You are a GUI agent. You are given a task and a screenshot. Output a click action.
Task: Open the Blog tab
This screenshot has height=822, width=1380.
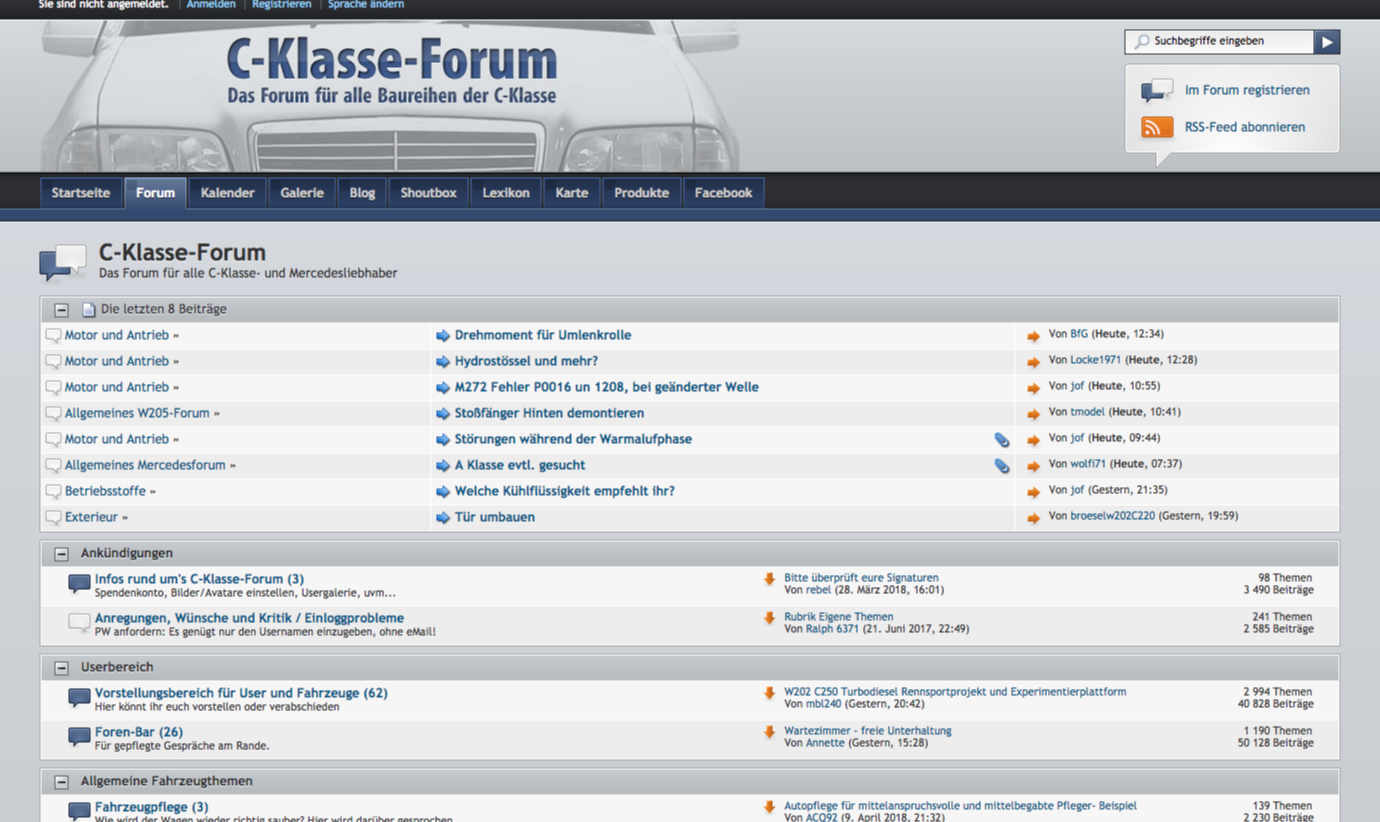[x=362, y=193]
